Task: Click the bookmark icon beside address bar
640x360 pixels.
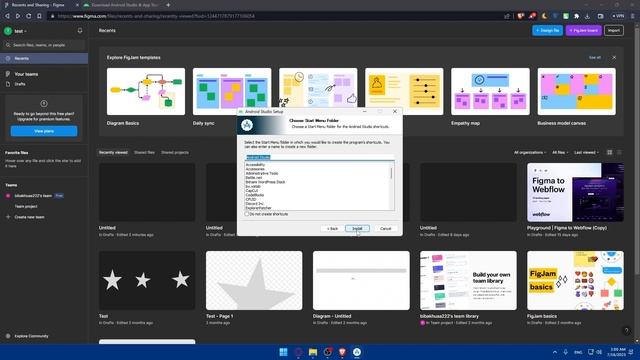Action: click(39, 16)
